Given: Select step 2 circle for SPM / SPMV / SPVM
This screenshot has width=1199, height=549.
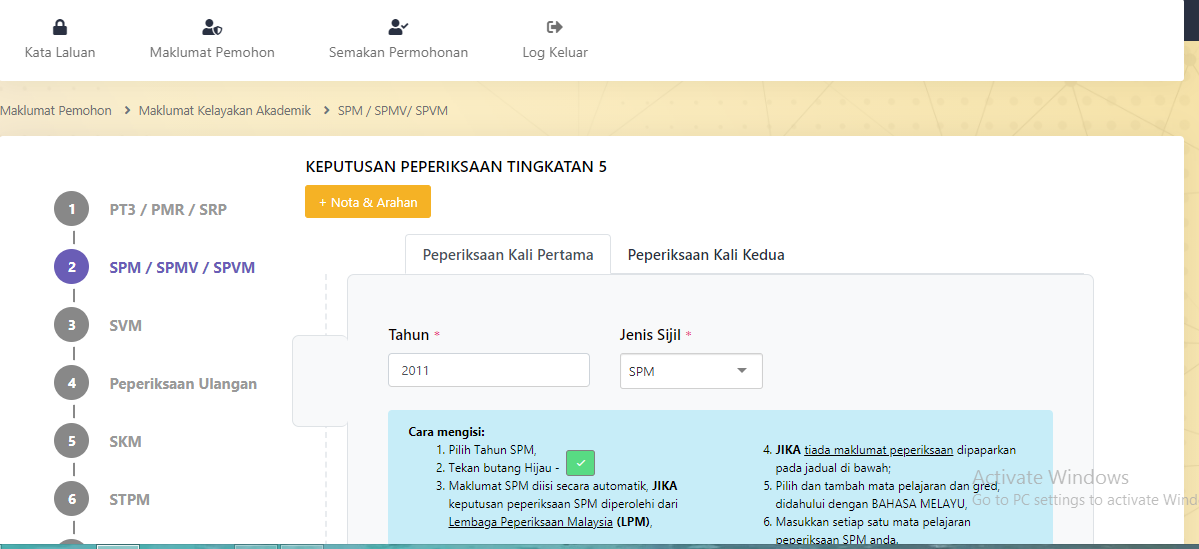Looking at the screenshot, I should (72, 268).
